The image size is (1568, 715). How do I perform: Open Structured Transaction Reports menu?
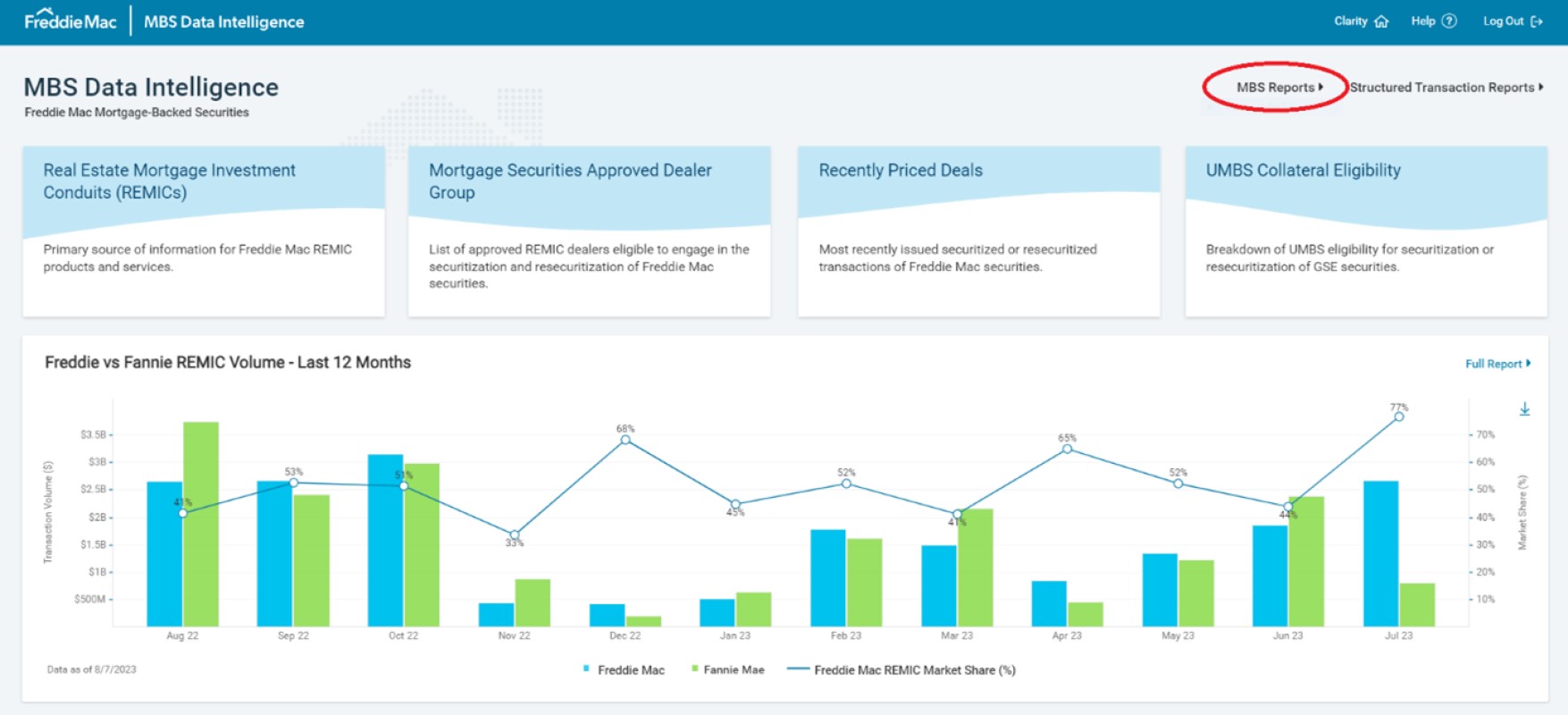(1446, 87)
